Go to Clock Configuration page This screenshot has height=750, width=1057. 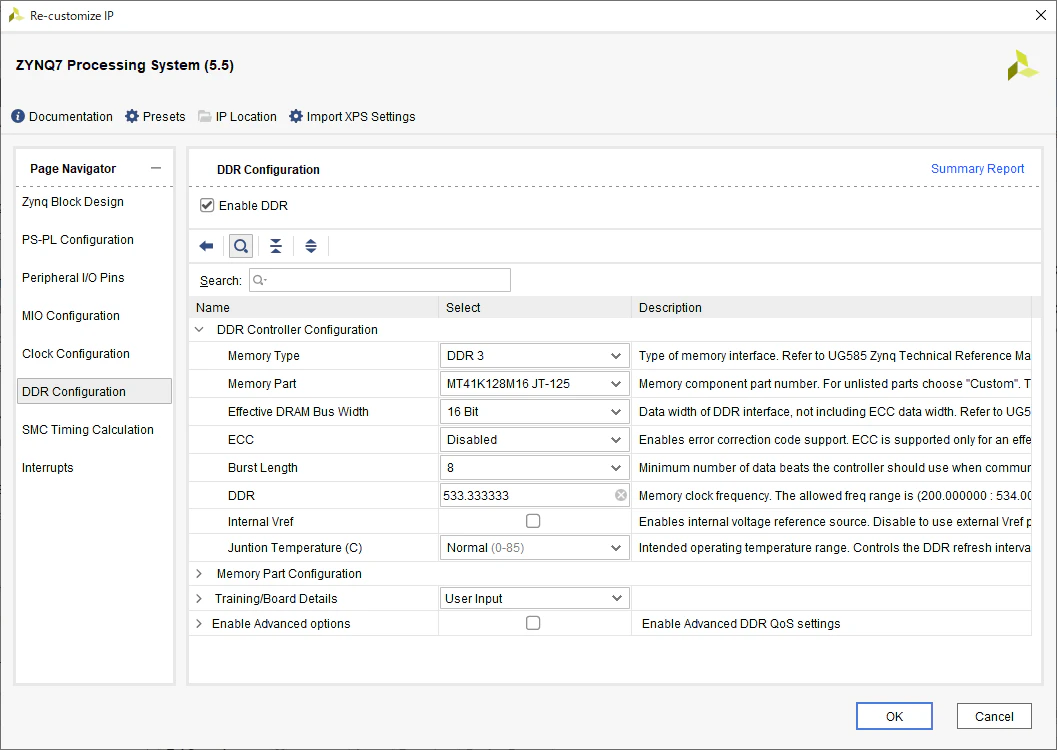76,354
